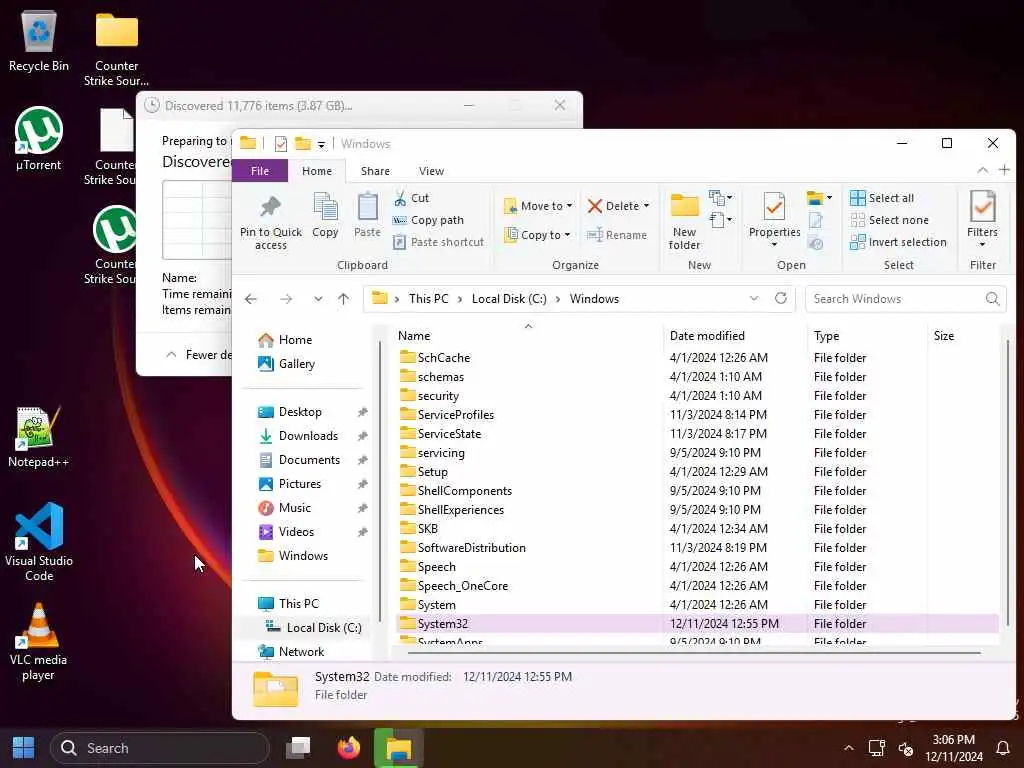Sort by Date modified column

707,336
